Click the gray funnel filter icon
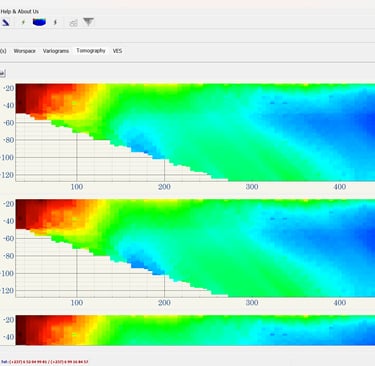The height and width of the screenshot is (366, 375). 88,22
